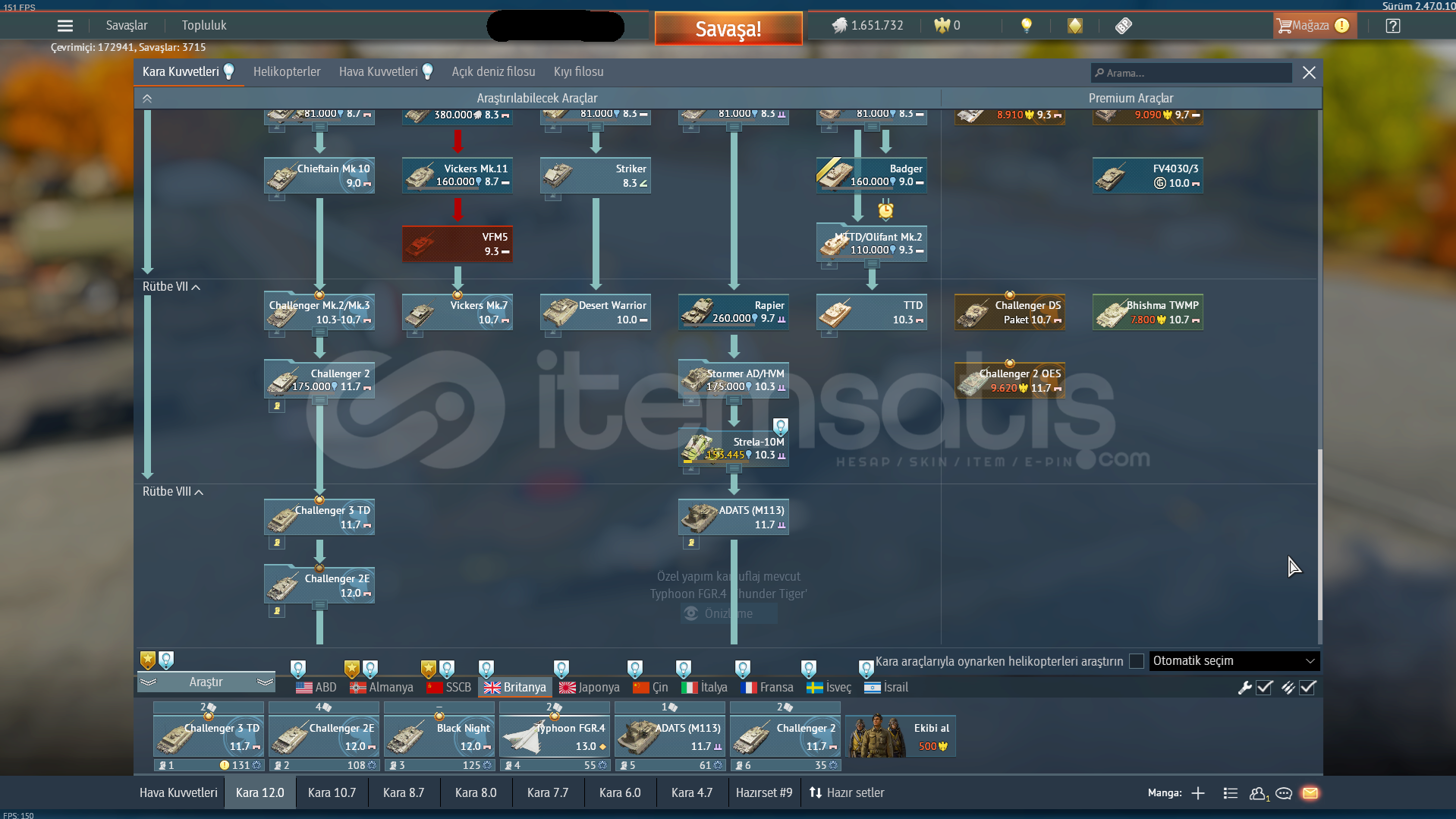The height and width of the screenshot is (819, 1456).
Task: Open the Mağaza shop button
Action: [x=1313, y=26]
